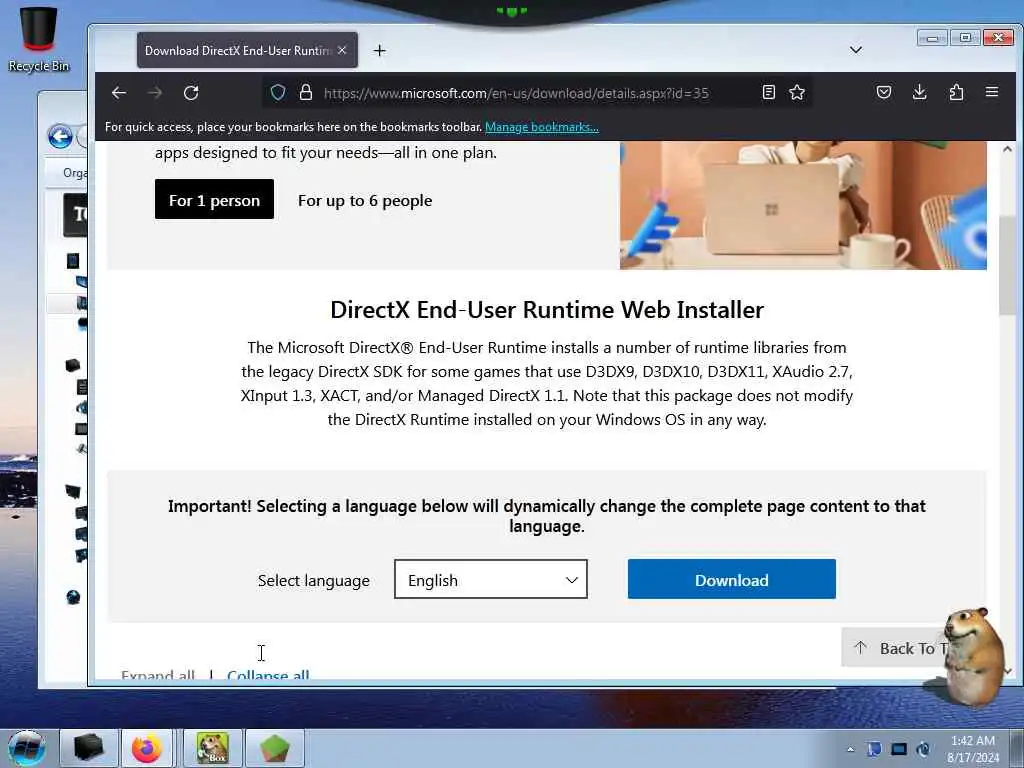This screenshot has width=1024, height=768.
Task: Expand the list all tabs chevron
Action: tap(856, 50)
